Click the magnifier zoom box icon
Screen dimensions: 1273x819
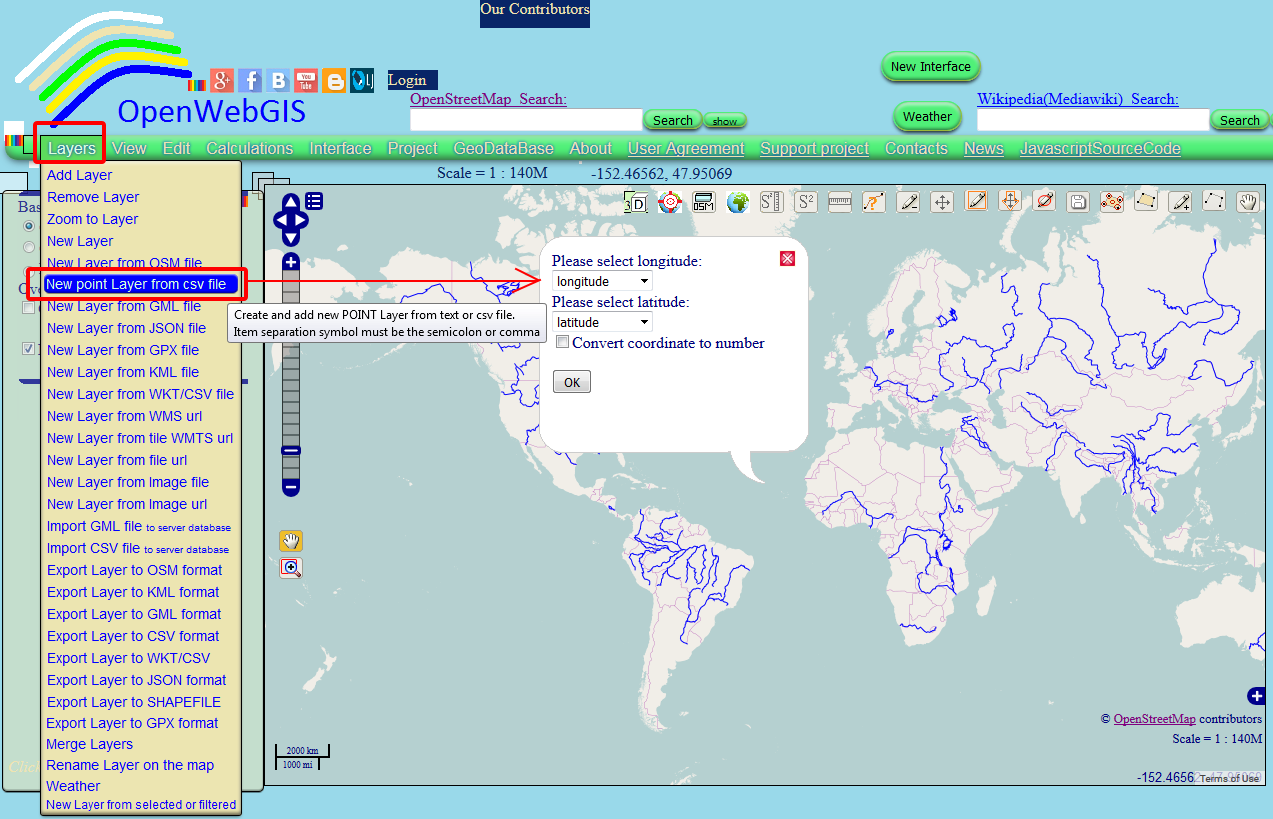[x=291, y=568]
